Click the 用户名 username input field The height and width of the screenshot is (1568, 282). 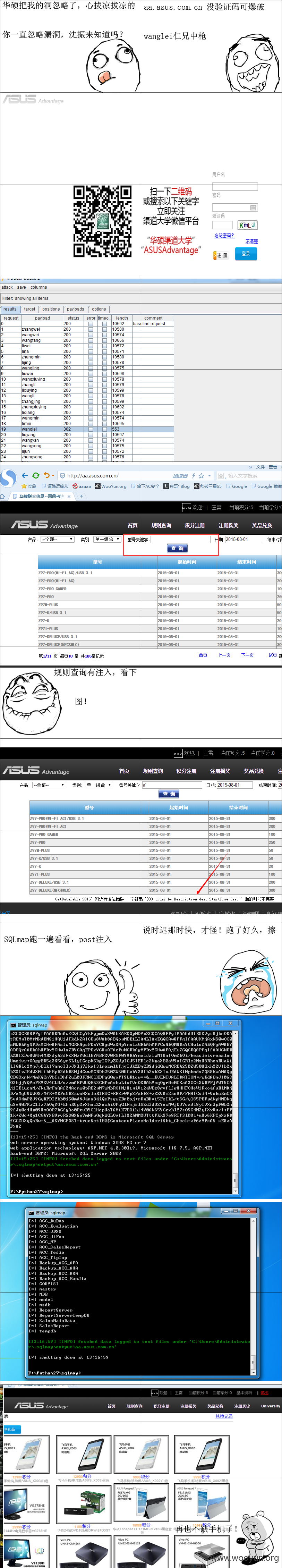click(x=234, y=187)
